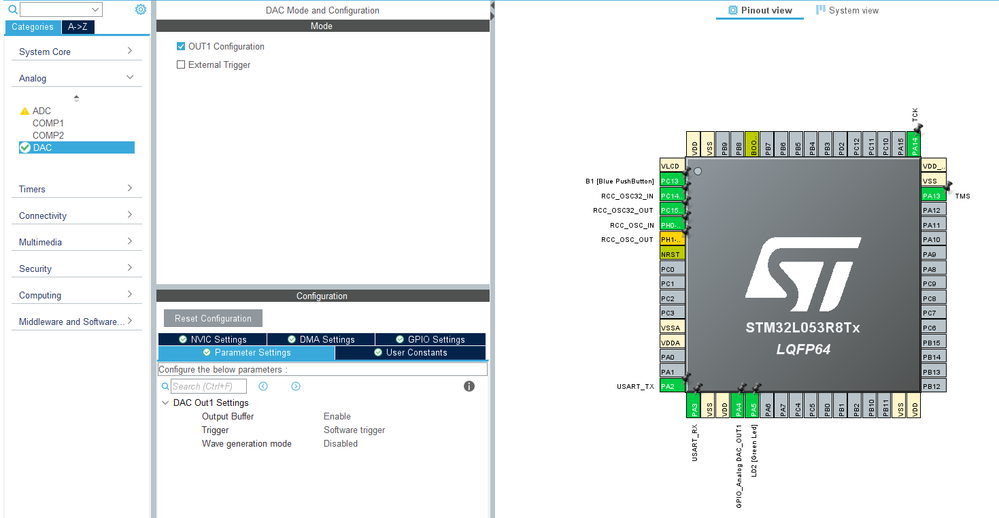Select the PA9 pin on chip
Screen dimensions: 999x518
[933, 254]
